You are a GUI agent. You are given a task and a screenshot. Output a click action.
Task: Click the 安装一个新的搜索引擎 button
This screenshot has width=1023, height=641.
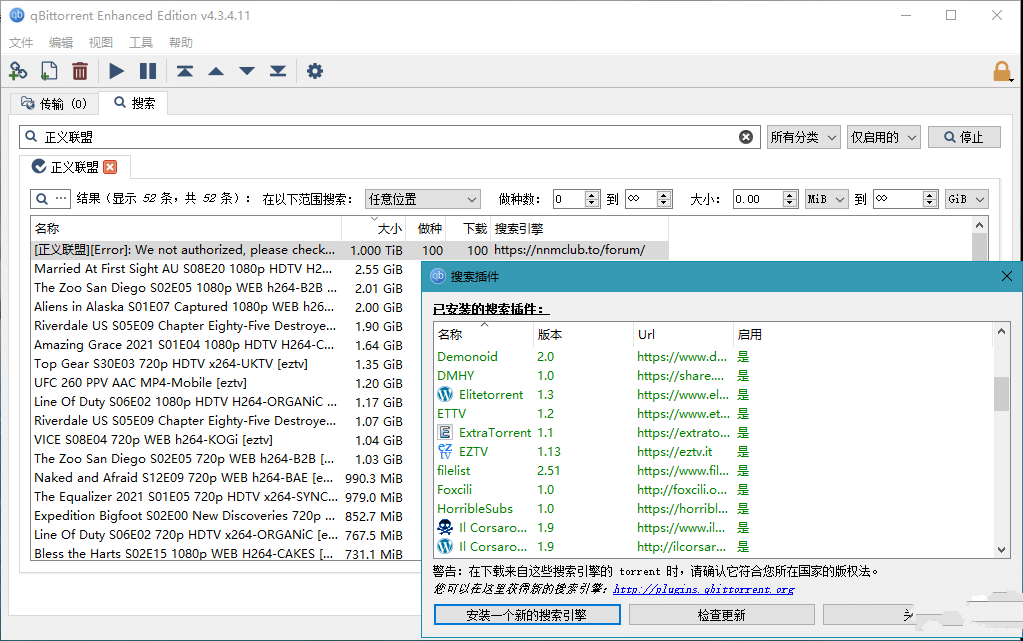(527, 615)
